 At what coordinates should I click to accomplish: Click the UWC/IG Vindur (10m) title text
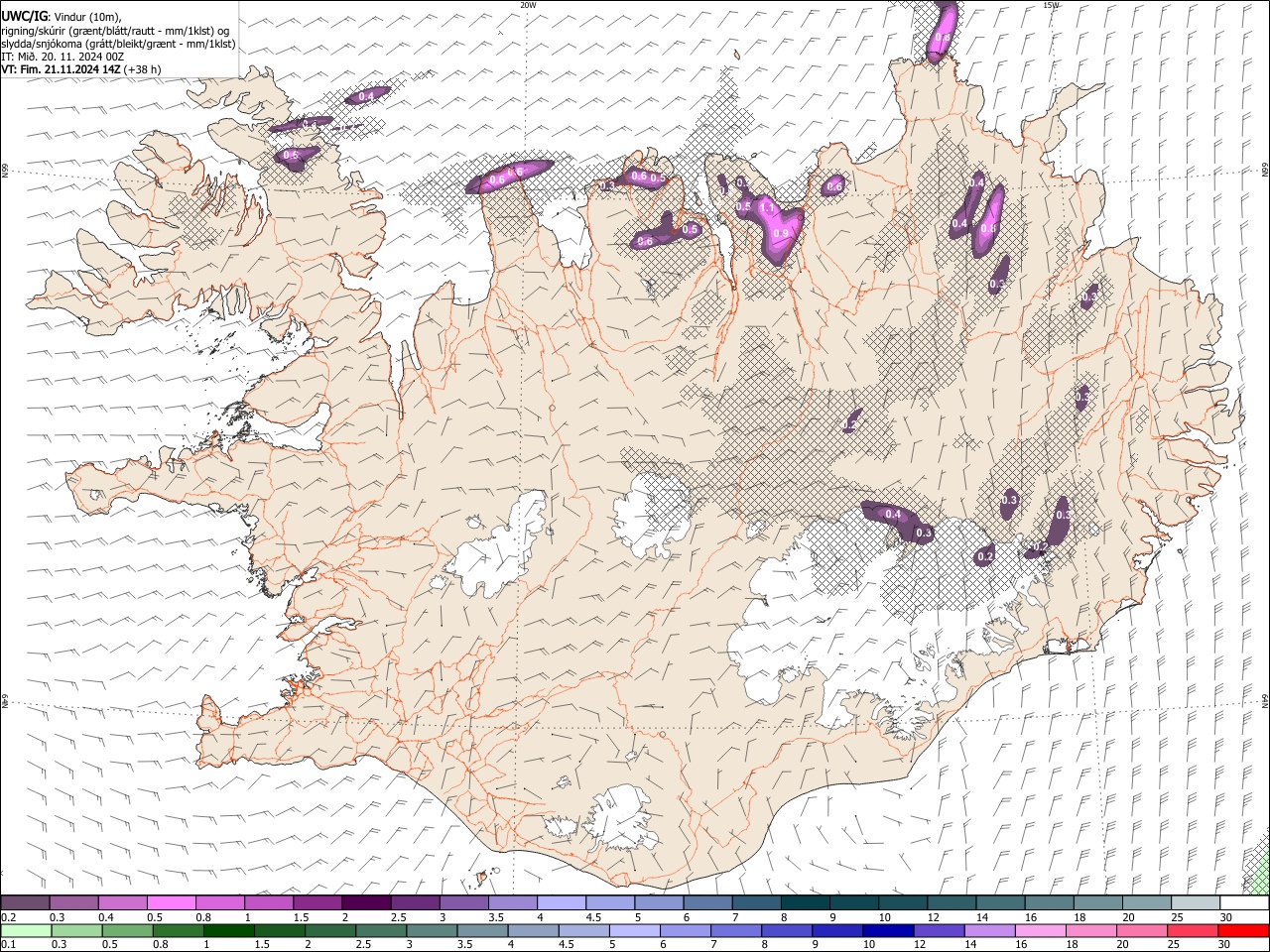point(62,17)
